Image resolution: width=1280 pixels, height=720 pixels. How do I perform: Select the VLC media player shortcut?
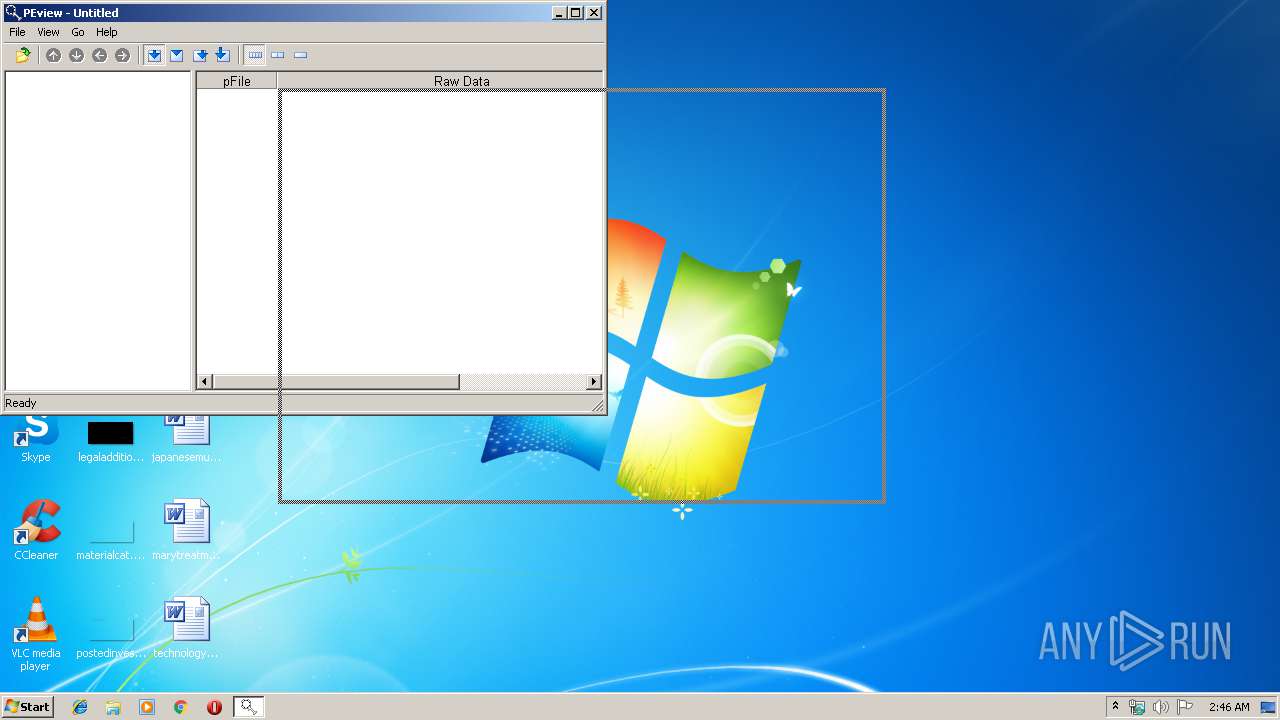[x=36, y=634]
